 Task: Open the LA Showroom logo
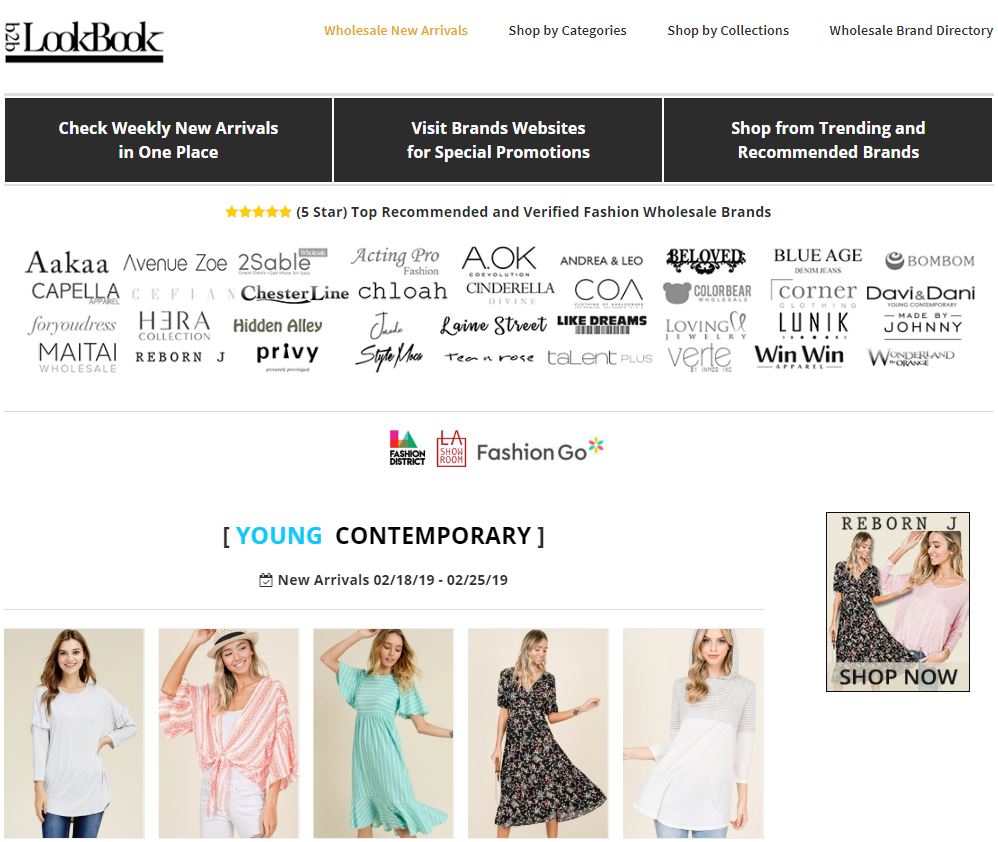coord(451,449)
